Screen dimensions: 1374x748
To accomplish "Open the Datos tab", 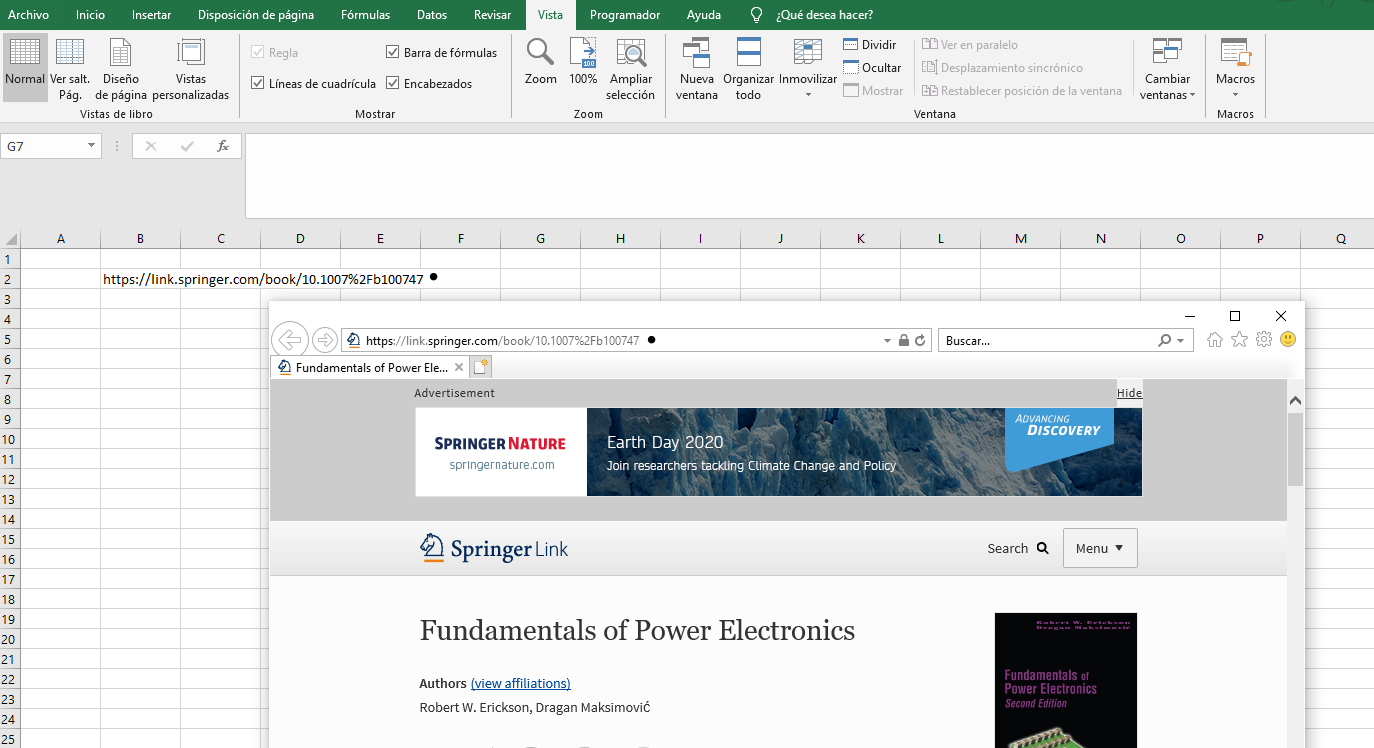I will [x=432, y=15].
